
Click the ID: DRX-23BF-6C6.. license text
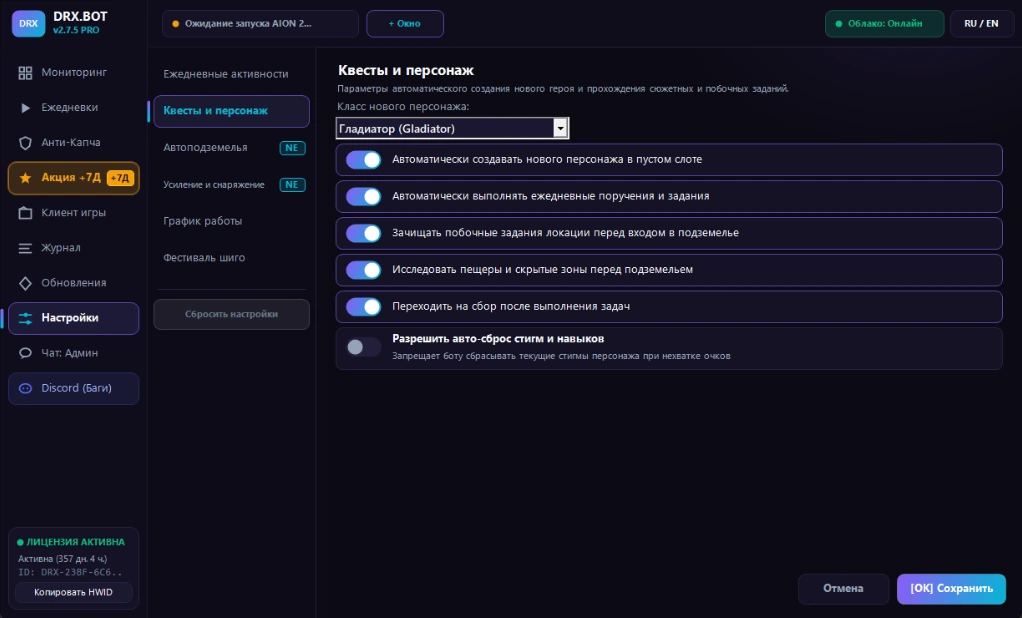coord(70,572)
